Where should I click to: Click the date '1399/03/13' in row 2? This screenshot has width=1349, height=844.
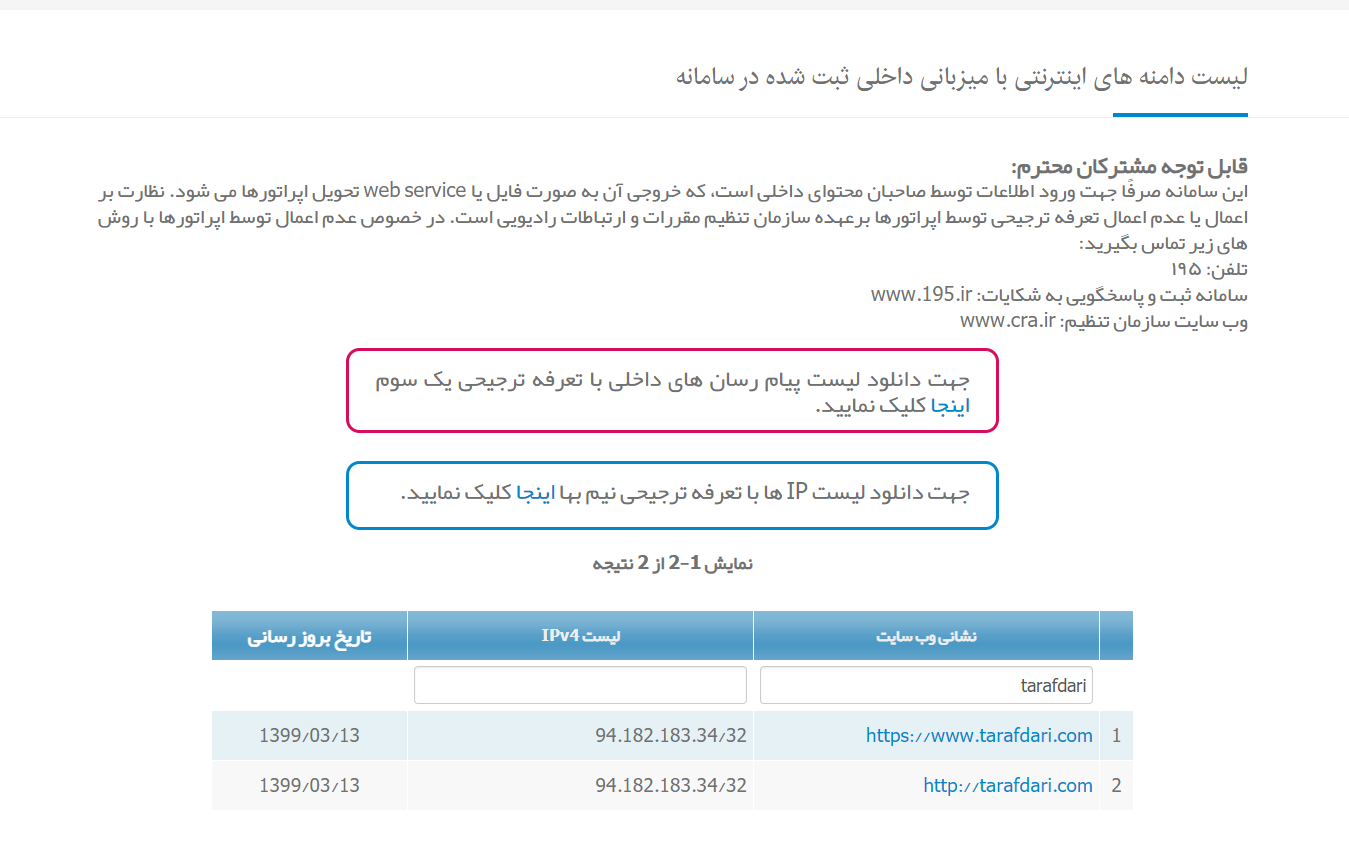point(309,786)
